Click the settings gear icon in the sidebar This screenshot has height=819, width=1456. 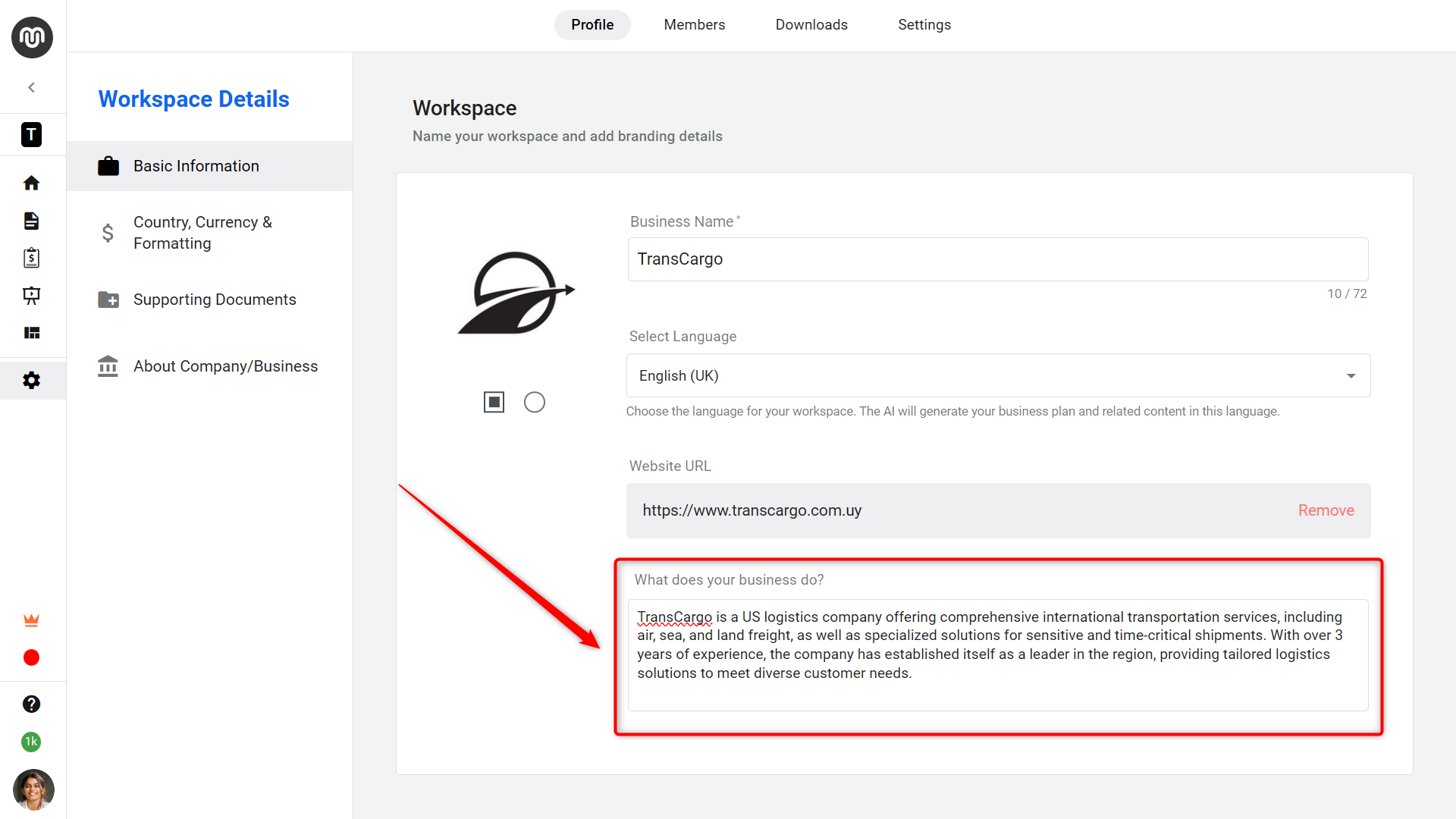31,380
